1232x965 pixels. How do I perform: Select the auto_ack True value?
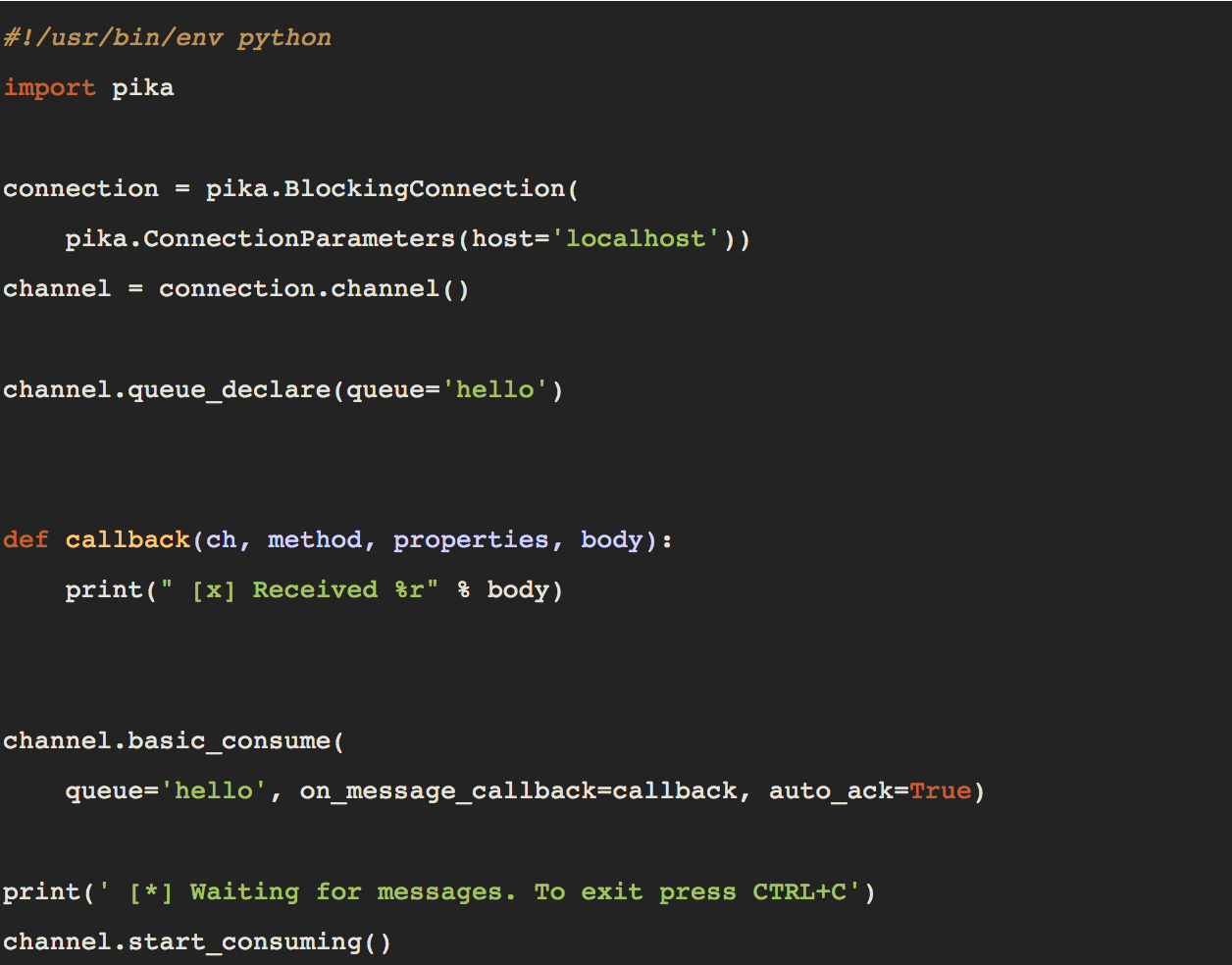pyautogui.click(x=940, y=790)
